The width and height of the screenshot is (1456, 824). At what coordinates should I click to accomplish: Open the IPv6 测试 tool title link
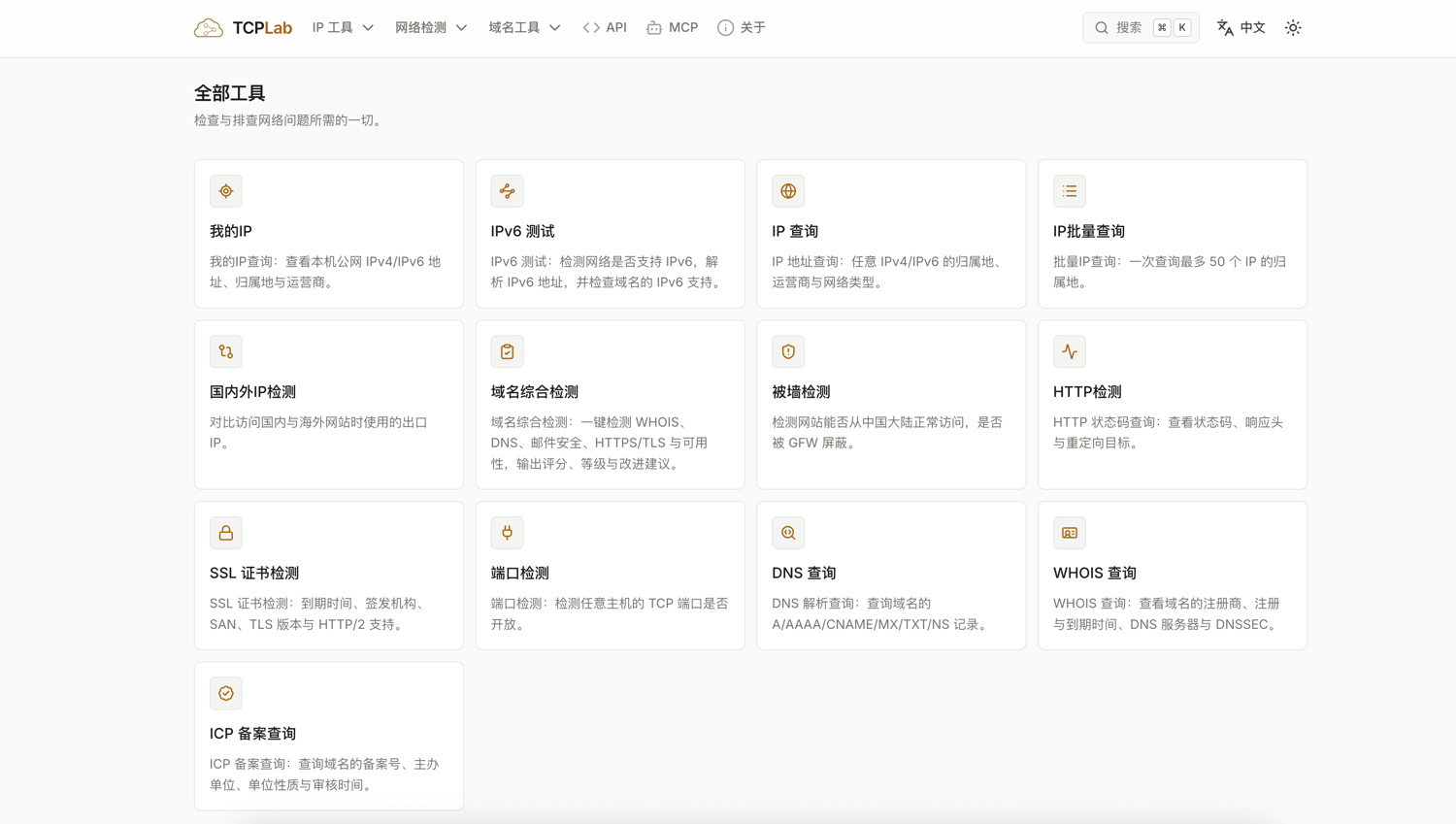pyautogui.click(x=522, y=231)
